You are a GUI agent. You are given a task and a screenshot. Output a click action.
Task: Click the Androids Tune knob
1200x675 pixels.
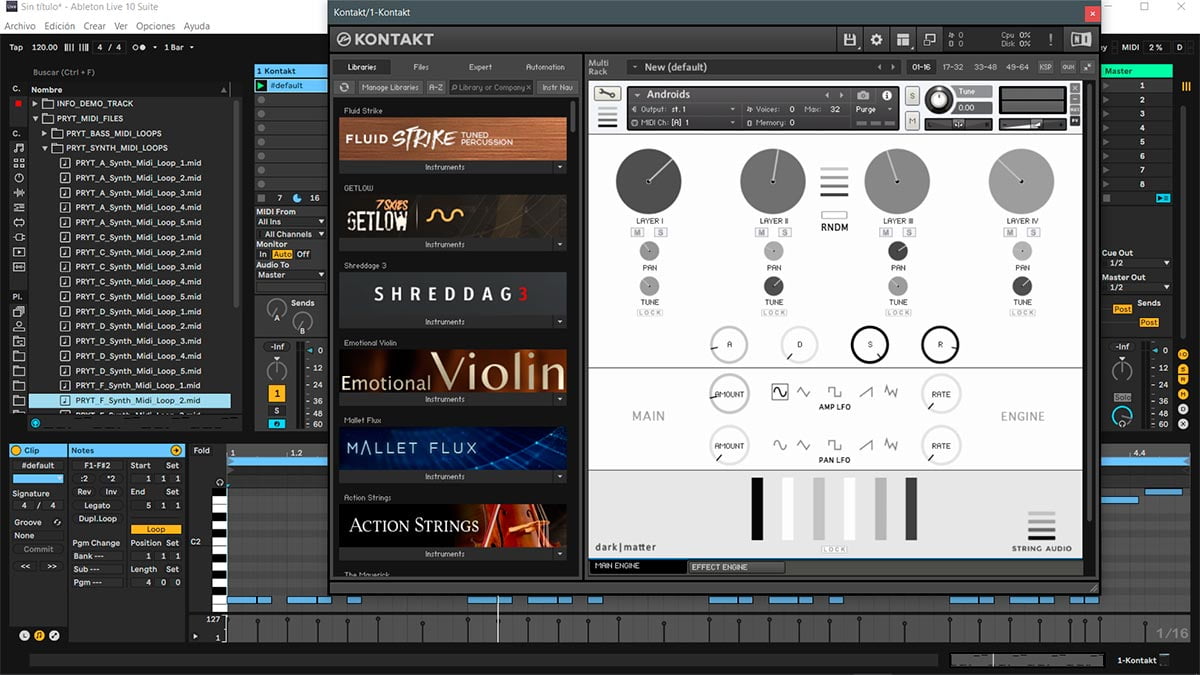click(x=939, y=99)
